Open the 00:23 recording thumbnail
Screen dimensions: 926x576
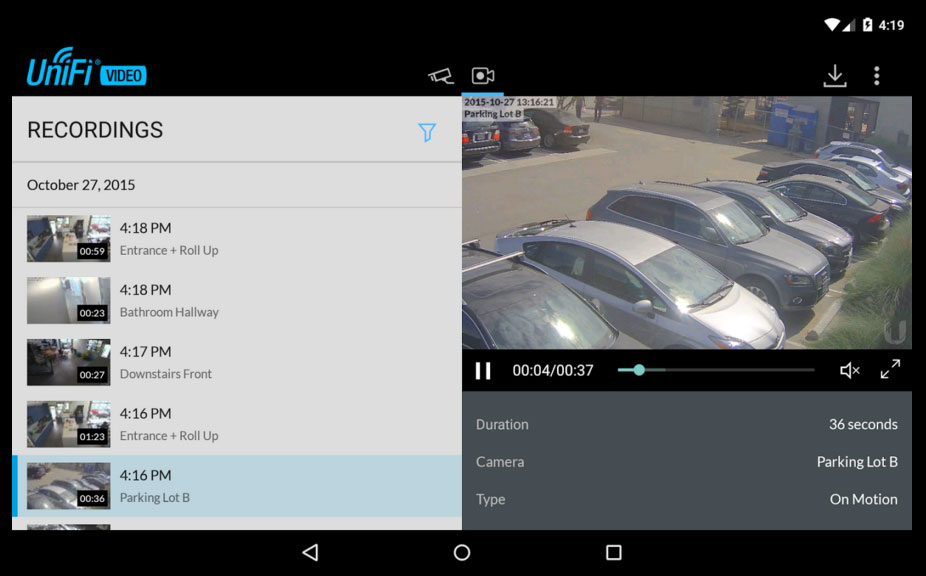tap(69, 300)
